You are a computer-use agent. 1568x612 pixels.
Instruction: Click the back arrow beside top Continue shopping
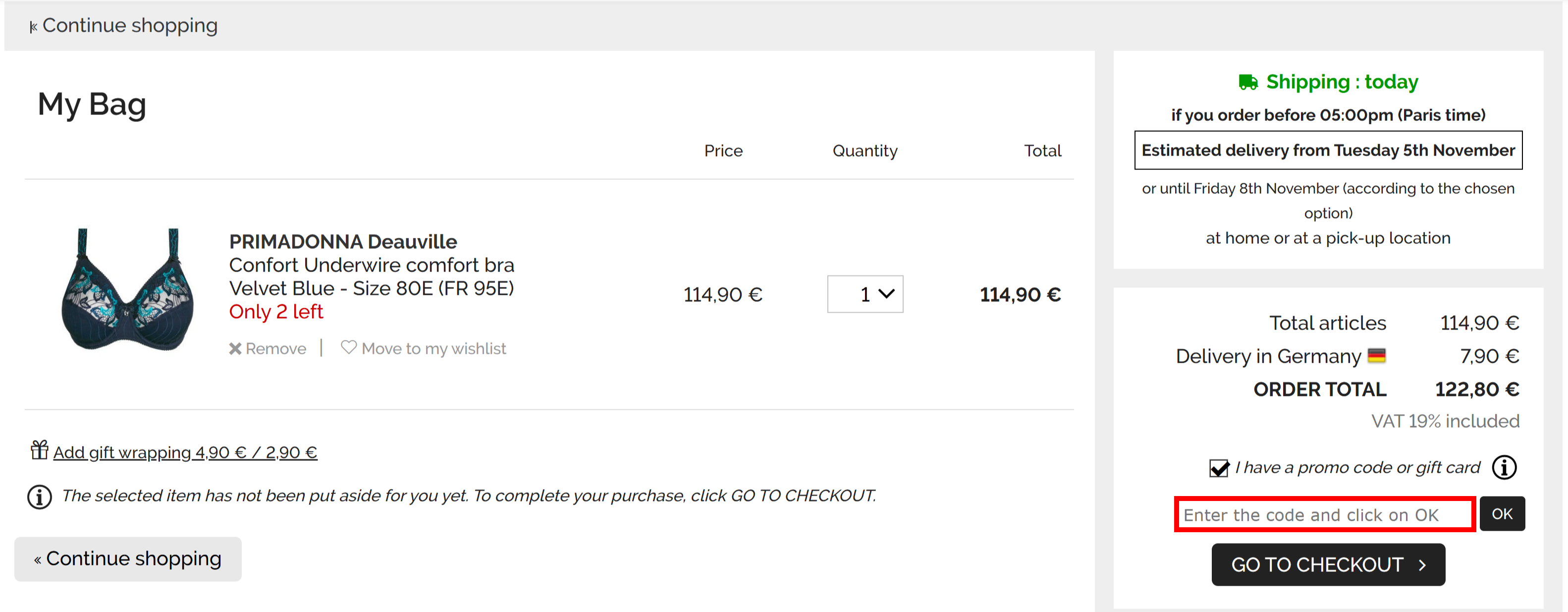[x=34, y=27]
